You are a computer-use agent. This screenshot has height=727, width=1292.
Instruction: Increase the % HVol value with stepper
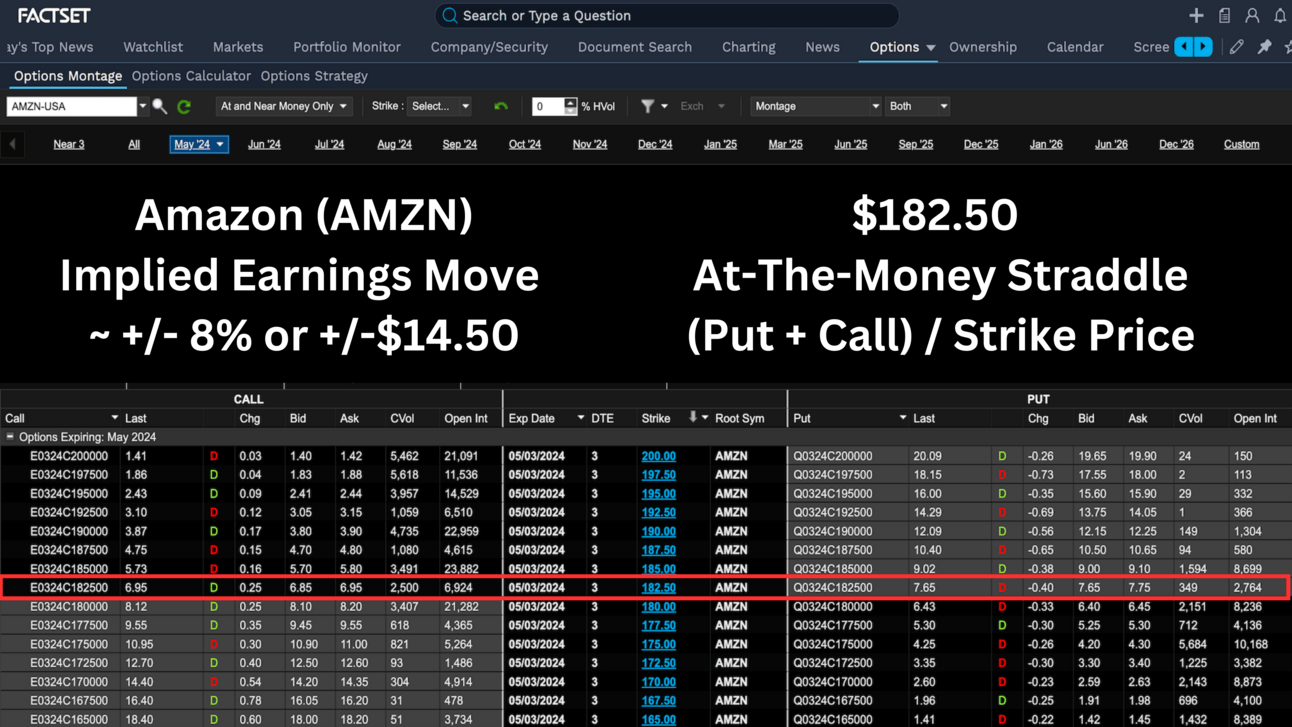[570, 102]
